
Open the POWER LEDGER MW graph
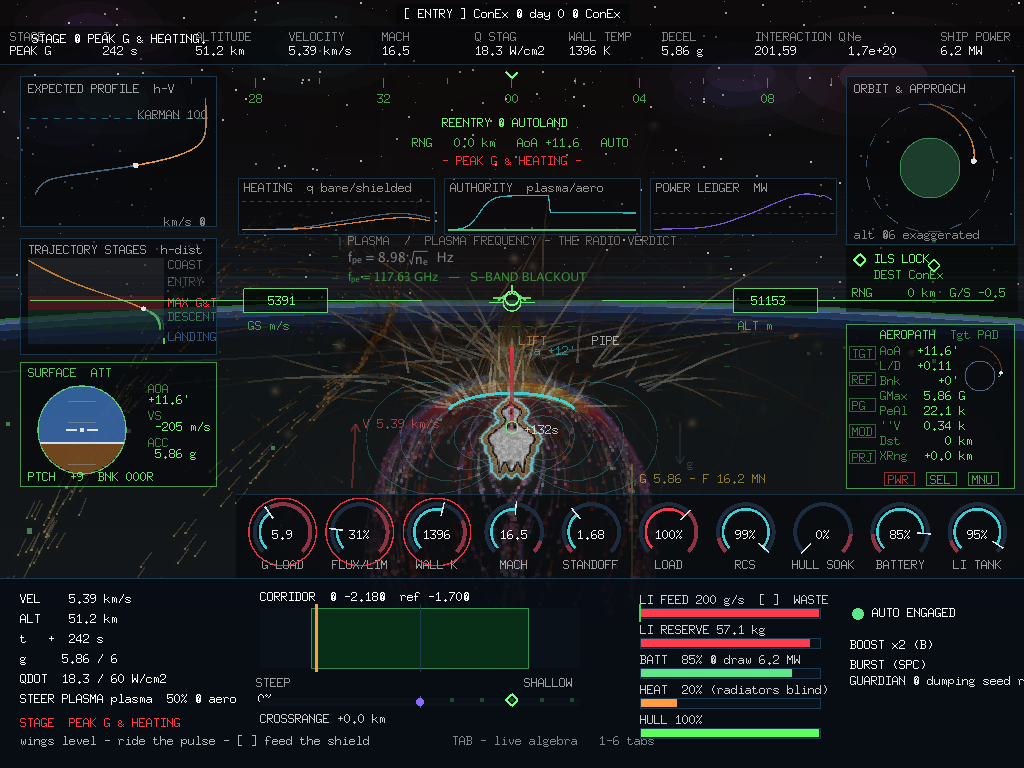[x=743, y=206]
